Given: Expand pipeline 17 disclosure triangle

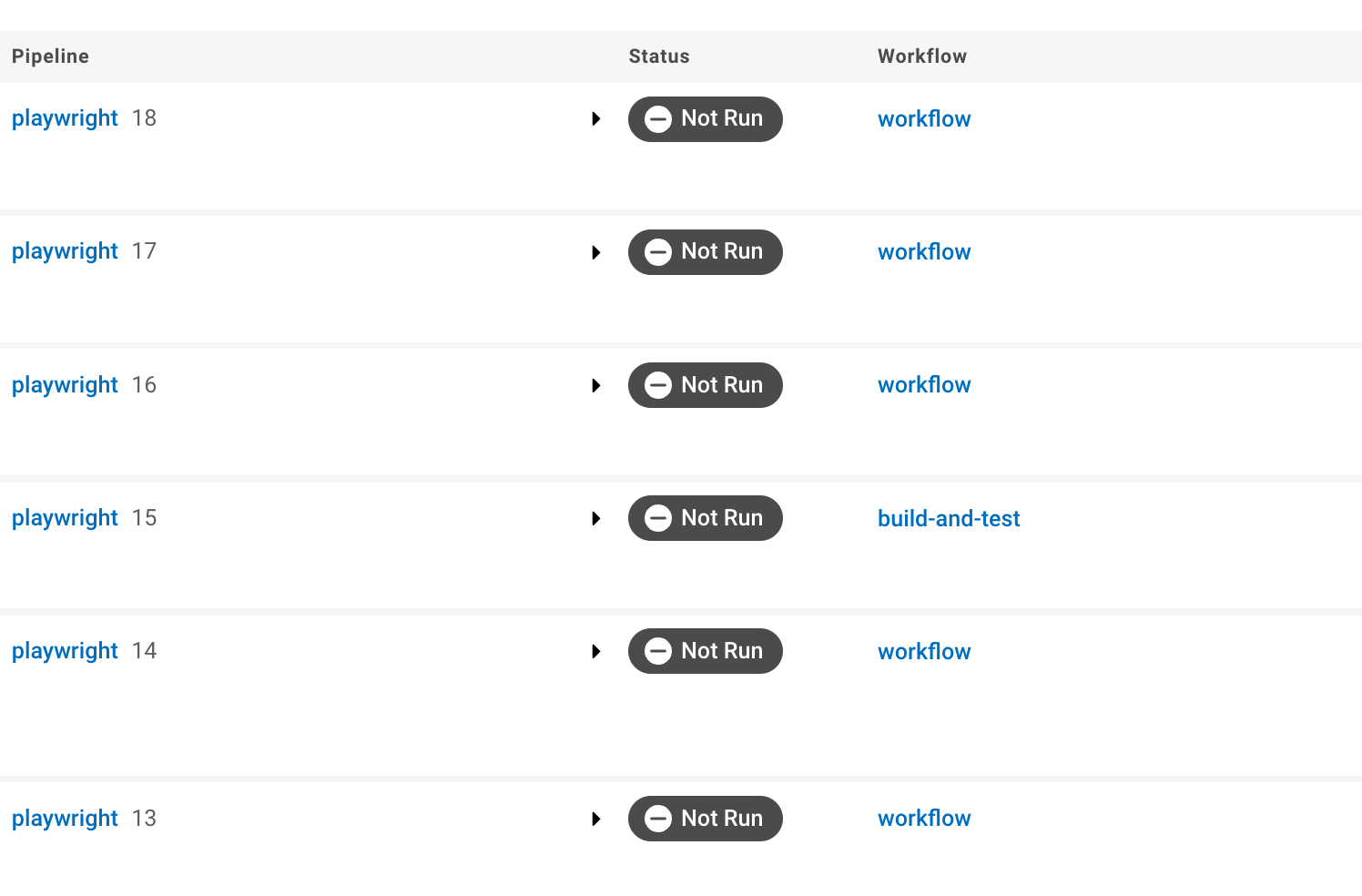Looking at the screenshot, I should tap(596, 252).
